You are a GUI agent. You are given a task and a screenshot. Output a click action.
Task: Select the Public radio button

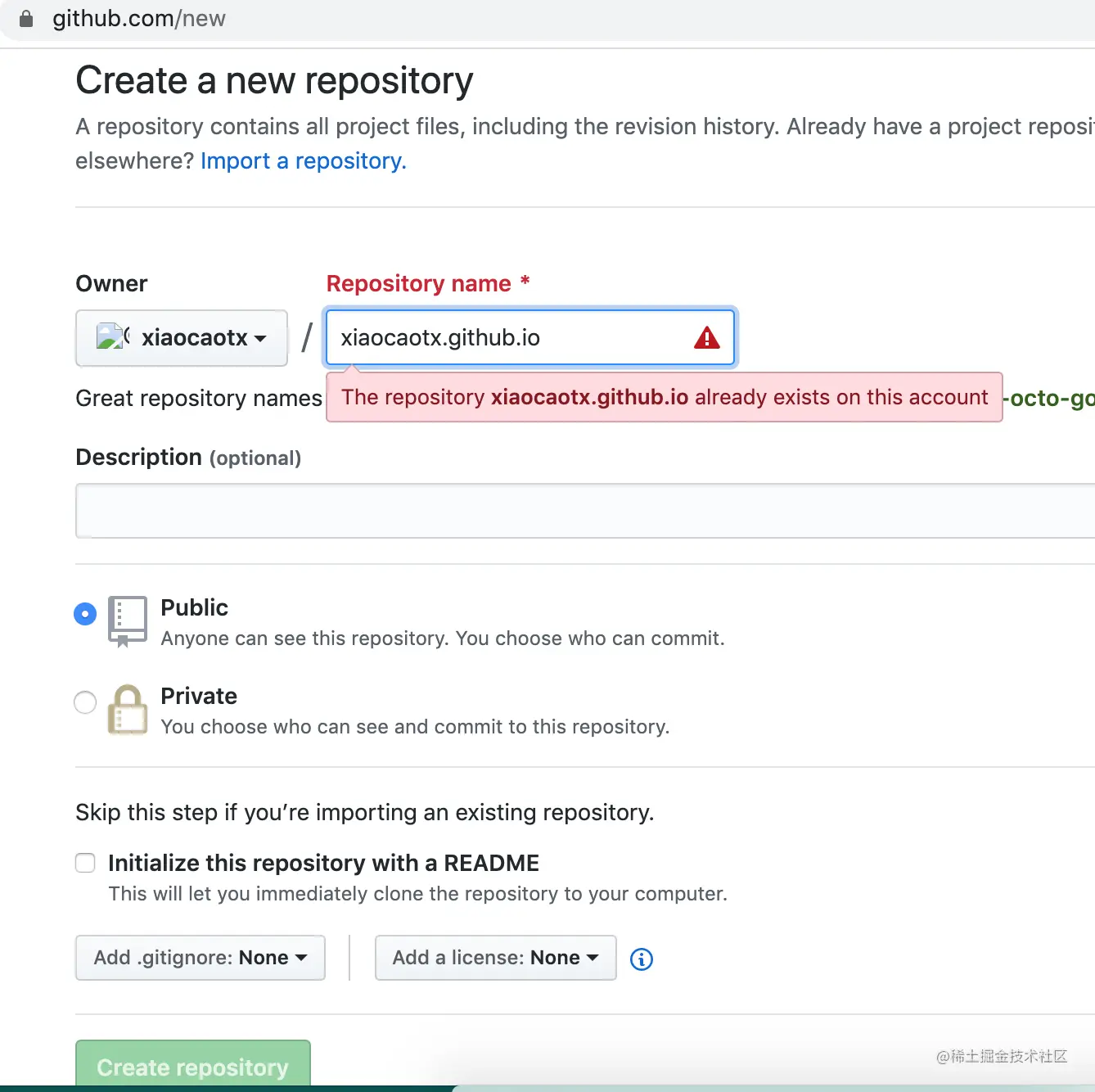(85, 614)
